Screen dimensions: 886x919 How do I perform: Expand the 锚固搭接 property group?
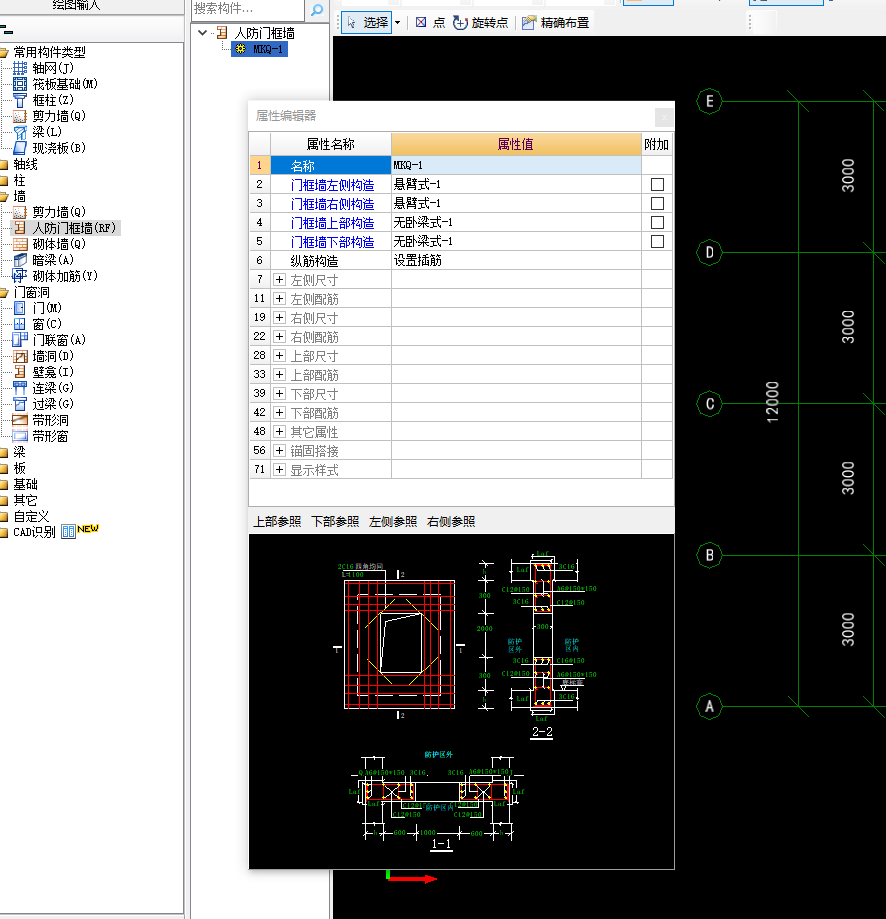click(x=280, y=450)
